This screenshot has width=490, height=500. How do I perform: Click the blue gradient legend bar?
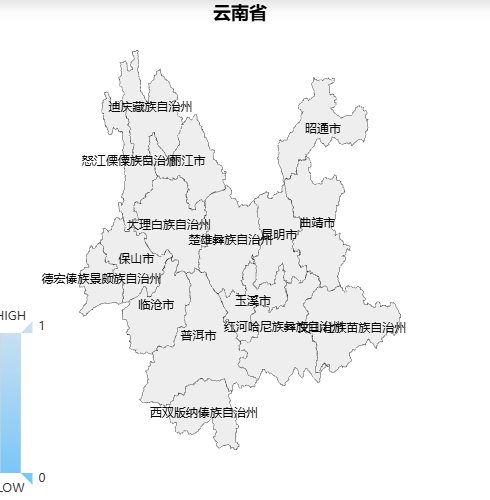pyautogui.click(x=10, y=403)
